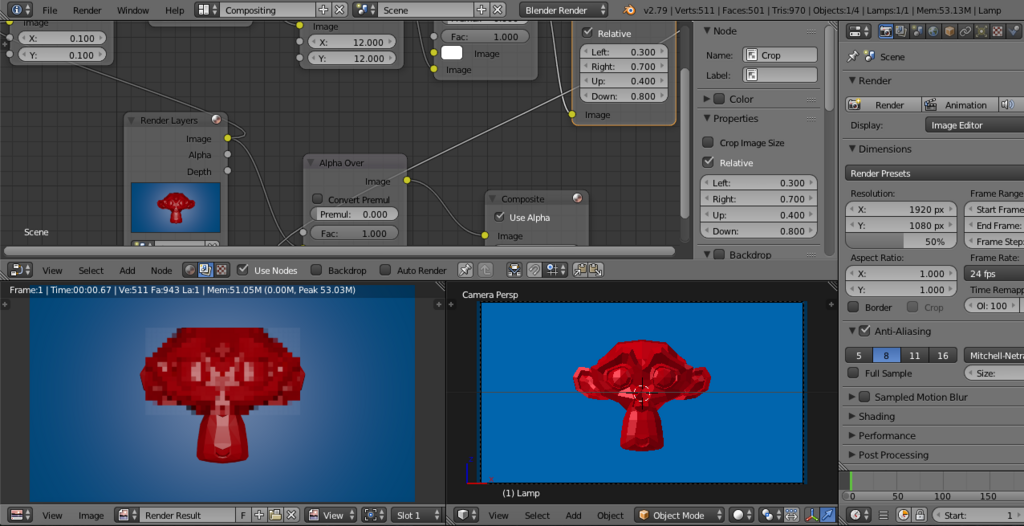
Task: Expand the Performance panel
Action: [852, 436]
